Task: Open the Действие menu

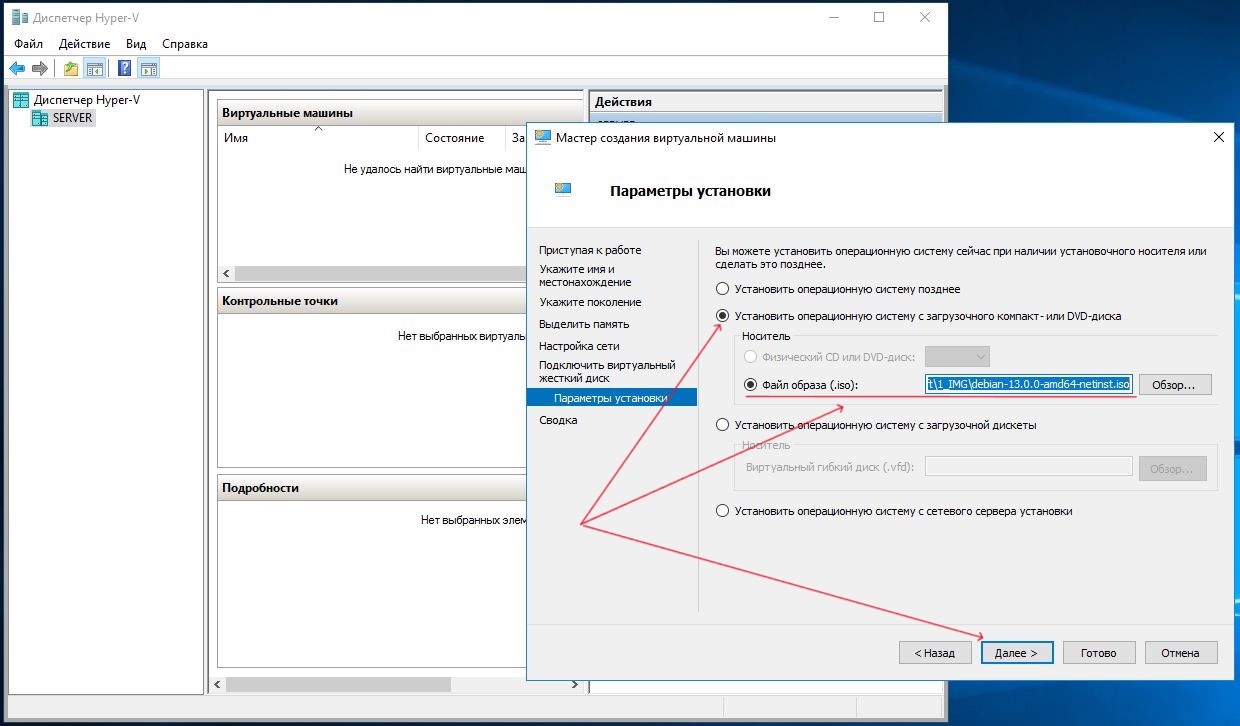Action: [x=84, y=44]
